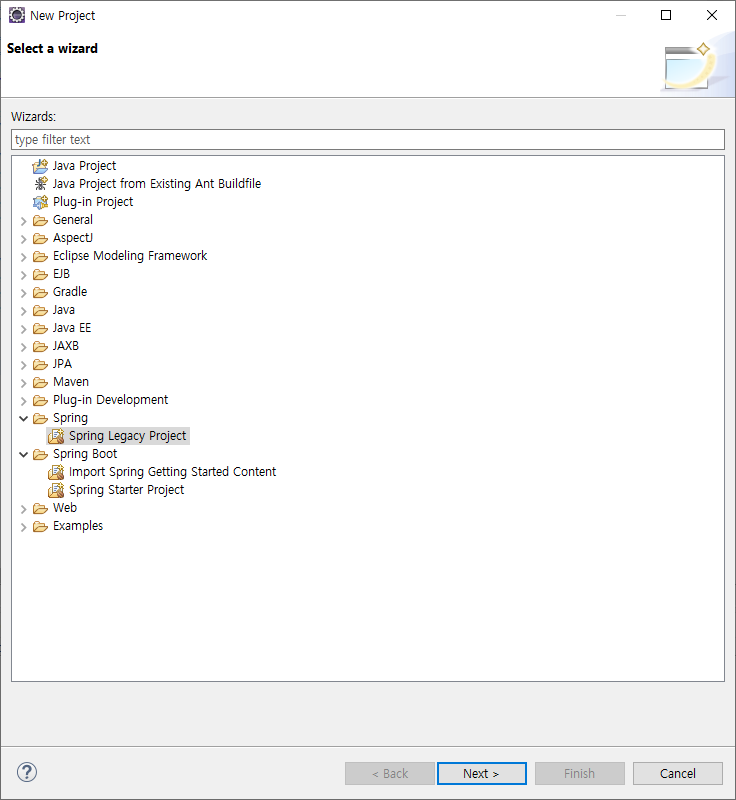
Task: Expand the Examples category
Action: [x=23, y=527]
